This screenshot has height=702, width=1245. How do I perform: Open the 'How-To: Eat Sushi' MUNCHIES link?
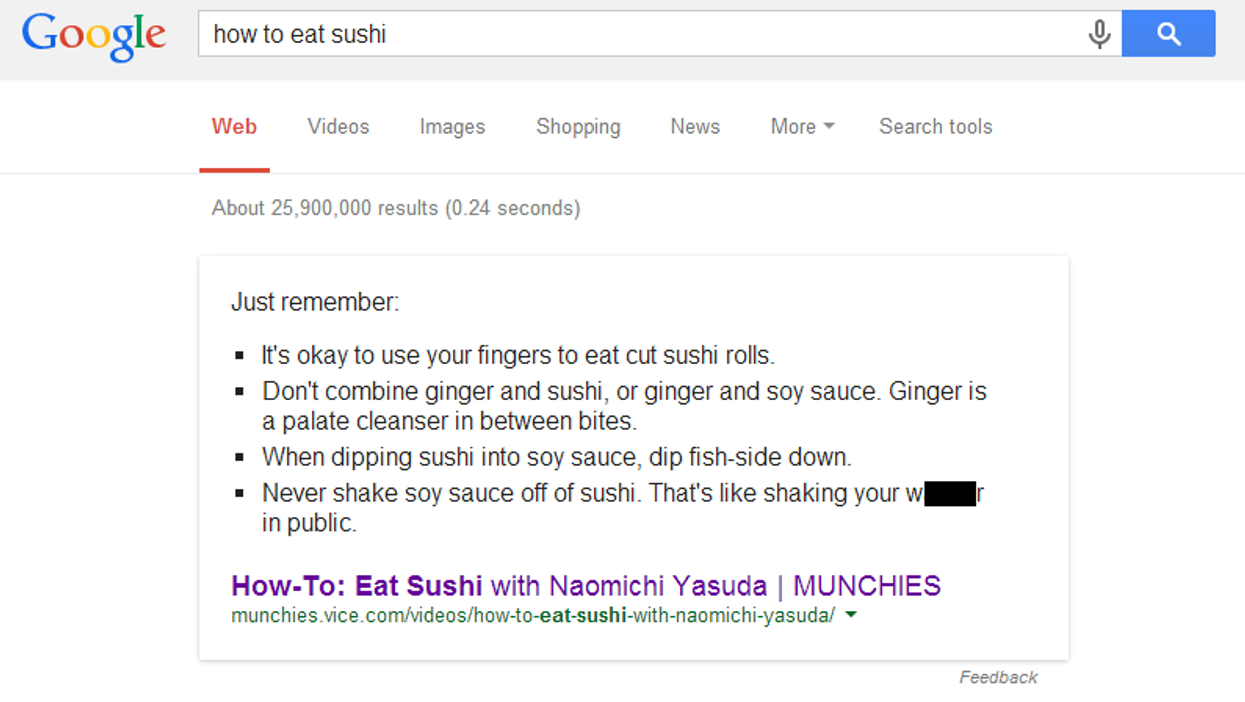tap(585, 586)
